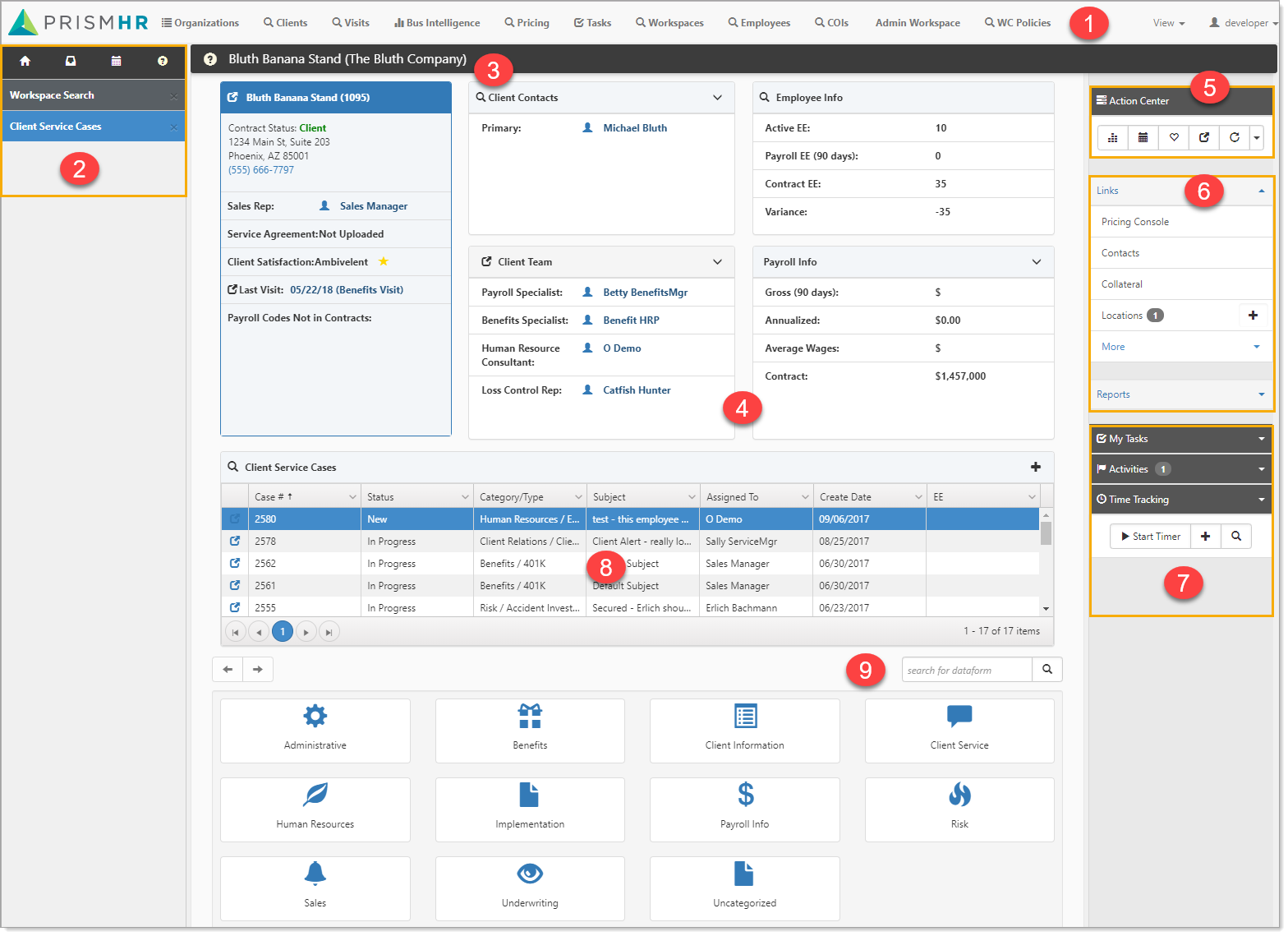1288x936 pixels.
Task: Add a new Client Service Case with plus icon
Action: tap(1036, 467)
